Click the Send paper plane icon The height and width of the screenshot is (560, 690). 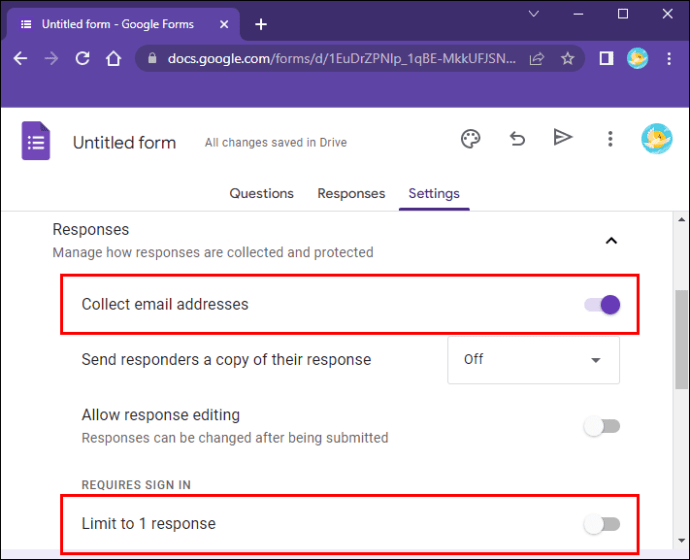pyautogui.click(x=563, y=138)
